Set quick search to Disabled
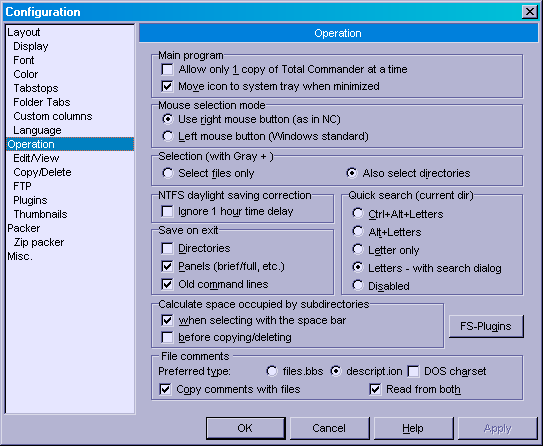 coord(357,286)
